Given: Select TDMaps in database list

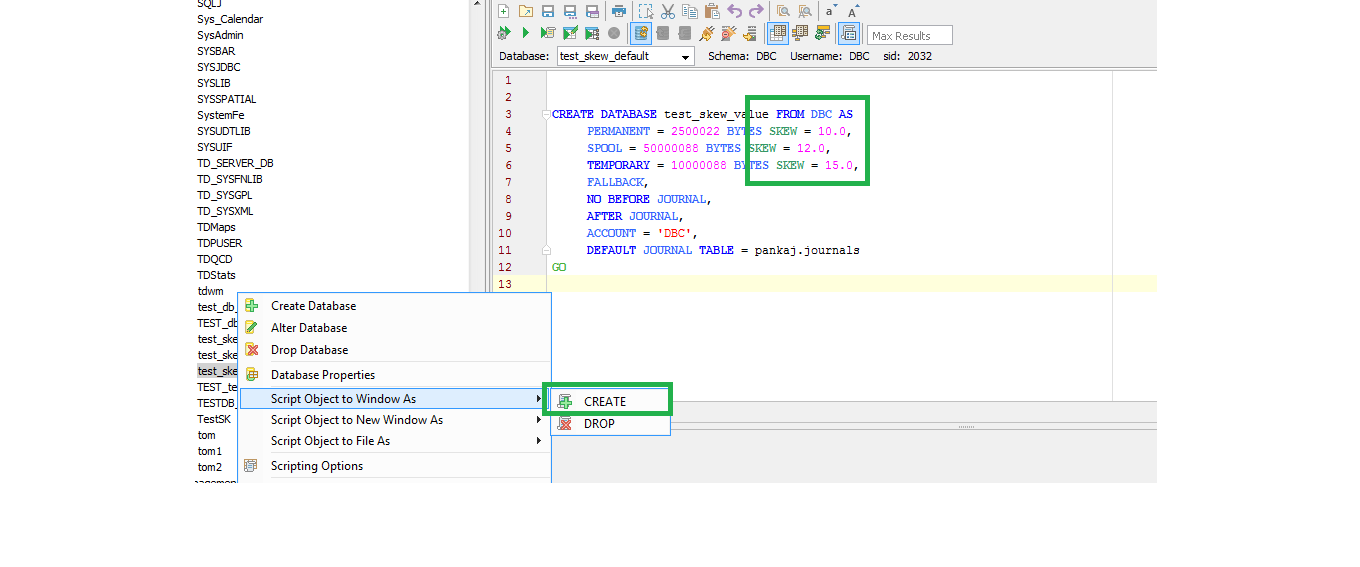Looking at the screenshot, I should [216, 227].
